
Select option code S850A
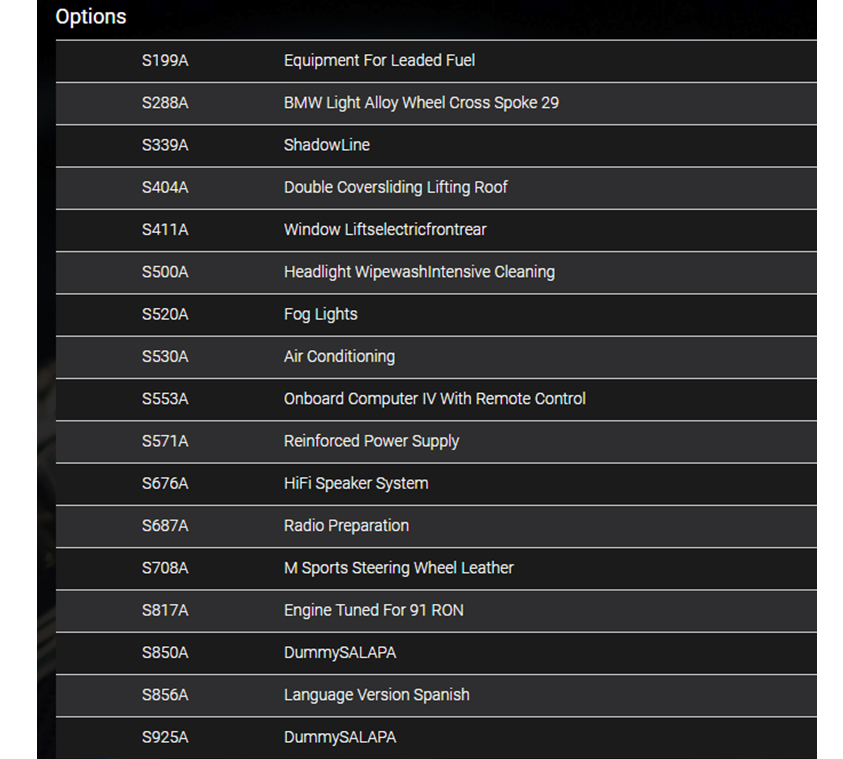pyautogui.click(x=165, y=653)
